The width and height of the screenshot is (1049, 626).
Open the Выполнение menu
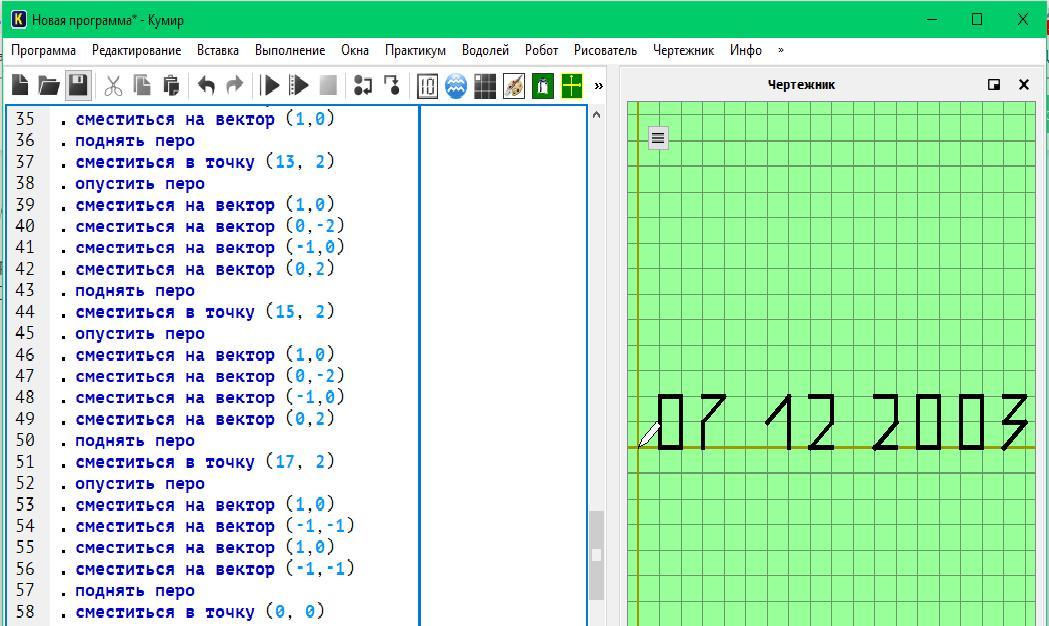pos(290,50)
